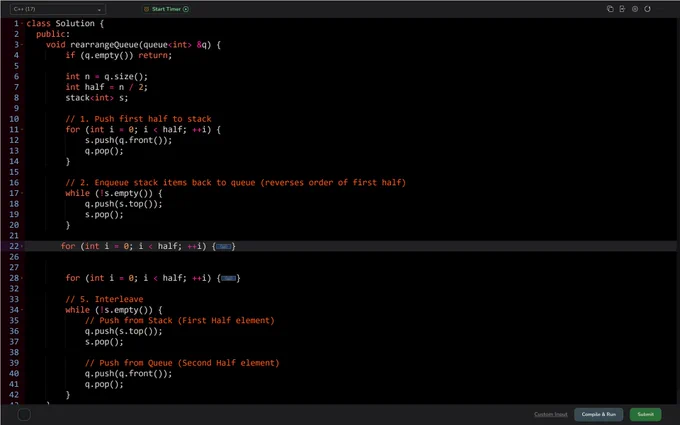Image resolution: width=680 pixels, height=425 pixels.
Task: Collapse the while loop fold arrow on line 17
Action: click(x=22, y=193)
